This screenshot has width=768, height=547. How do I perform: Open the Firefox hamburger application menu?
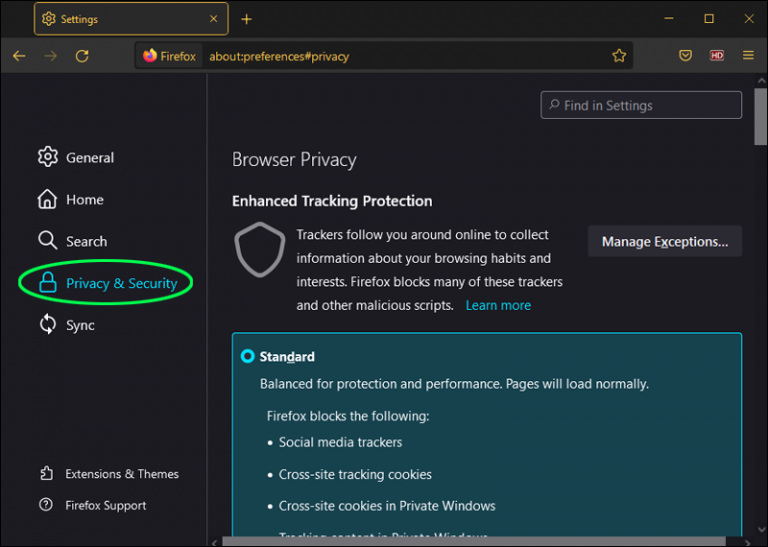click(748, 56)
